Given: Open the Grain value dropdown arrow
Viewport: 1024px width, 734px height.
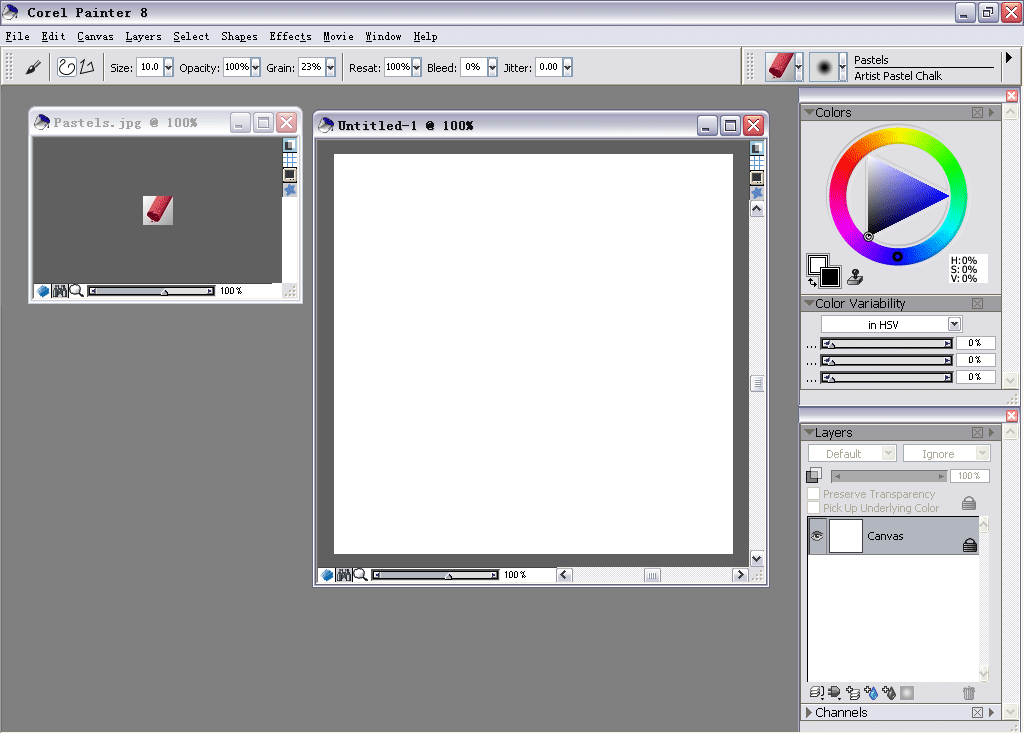Looking at the screenshot, I should coord(330,67).
